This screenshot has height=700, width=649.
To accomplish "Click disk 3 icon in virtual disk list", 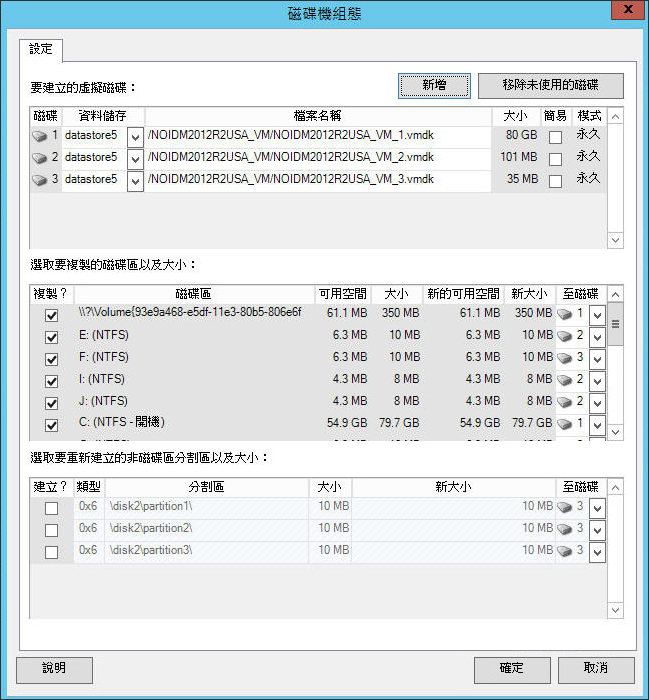I will point(40,180).
